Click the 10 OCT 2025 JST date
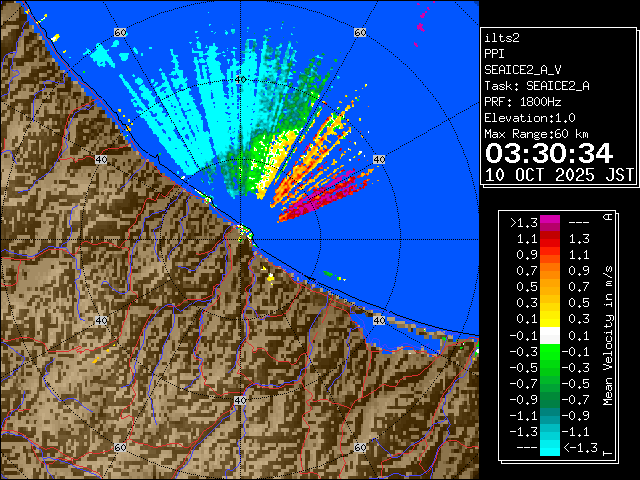 (559, 174)
